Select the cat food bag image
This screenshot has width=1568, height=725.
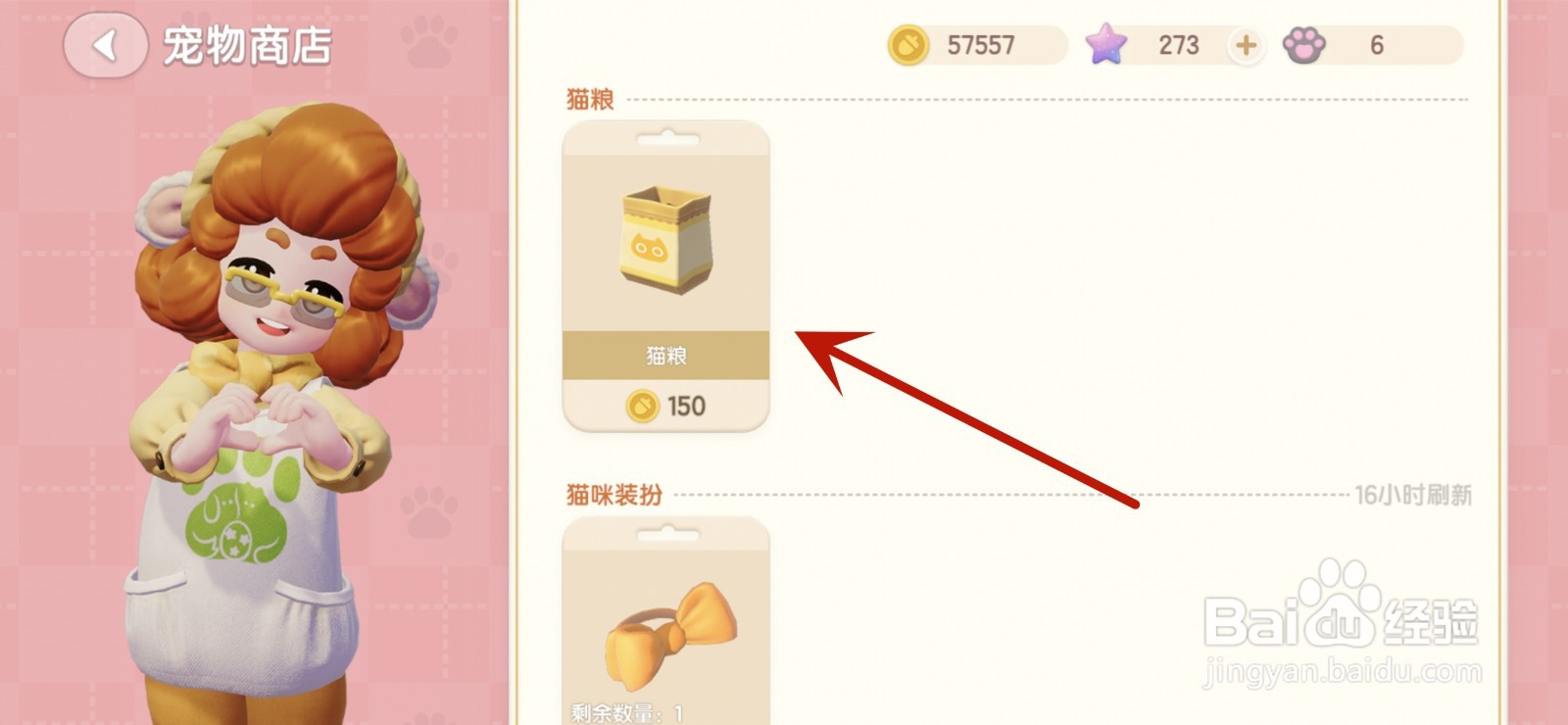click(x=666, y=236)
